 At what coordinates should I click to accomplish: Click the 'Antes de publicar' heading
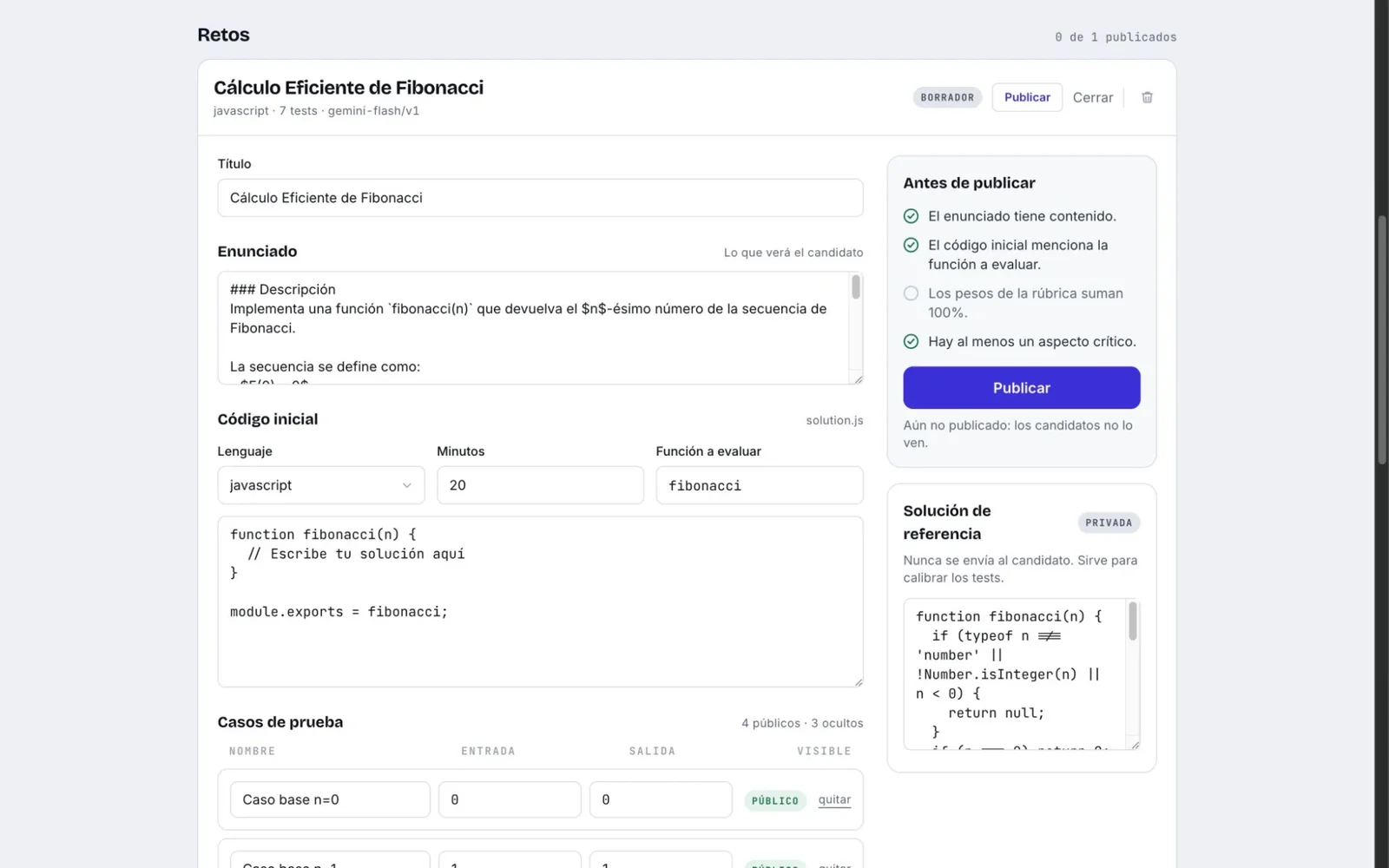pyautogui.click(x=969, y=183)
